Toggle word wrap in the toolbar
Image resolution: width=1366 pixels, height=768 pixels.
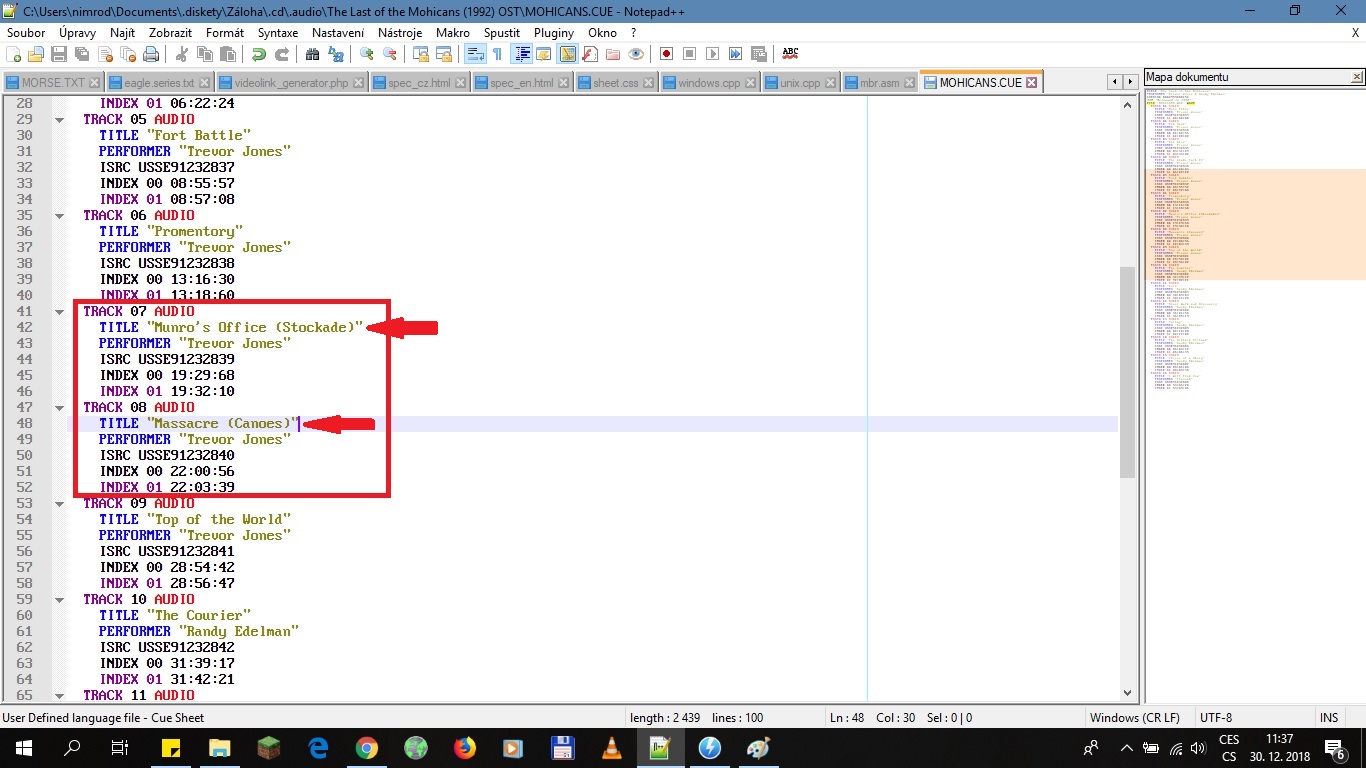point(476,53)
